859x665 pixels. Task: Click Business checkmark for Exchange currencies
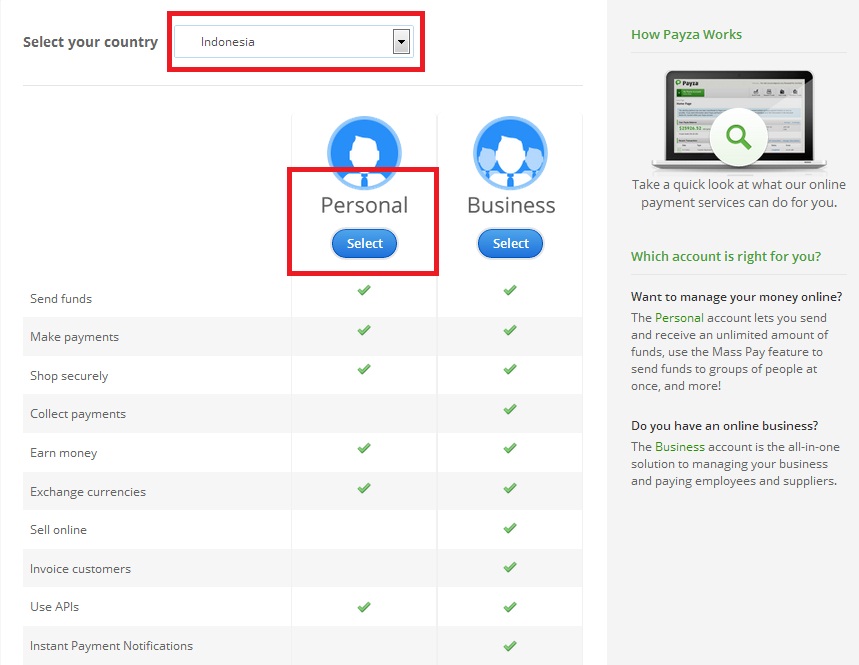pos(510,488)
